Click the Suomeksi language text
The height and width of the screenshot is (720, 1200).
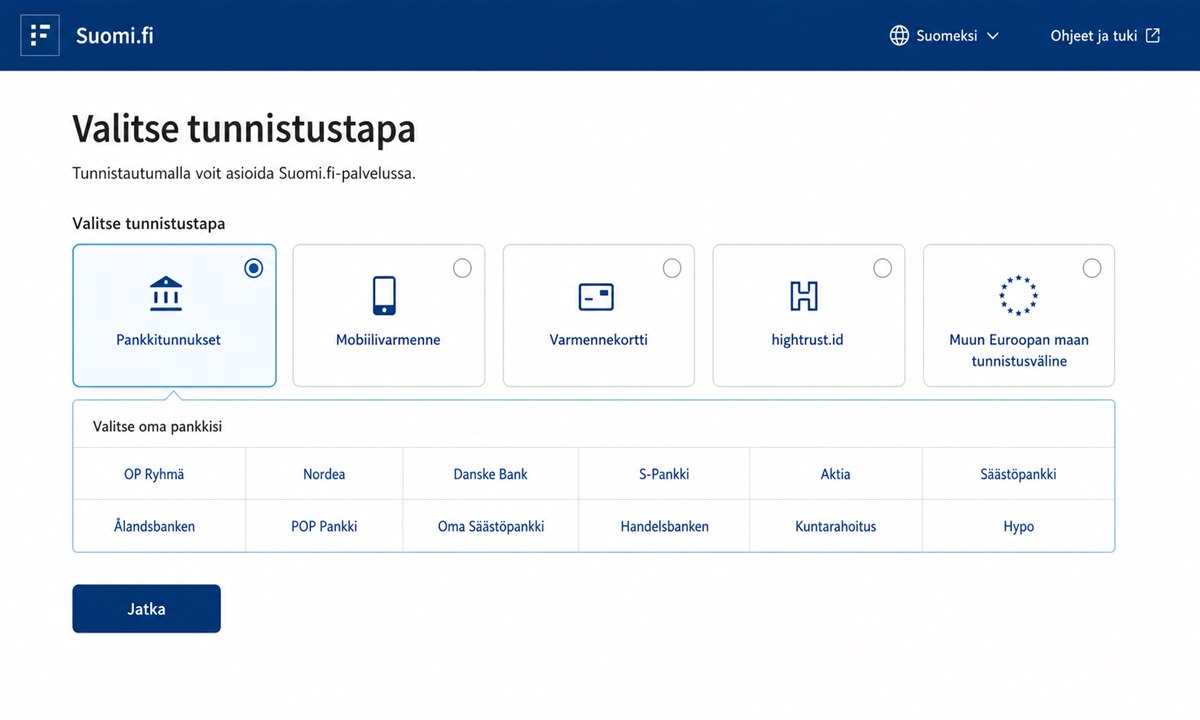pyautogui.click(x=947, y=36)
